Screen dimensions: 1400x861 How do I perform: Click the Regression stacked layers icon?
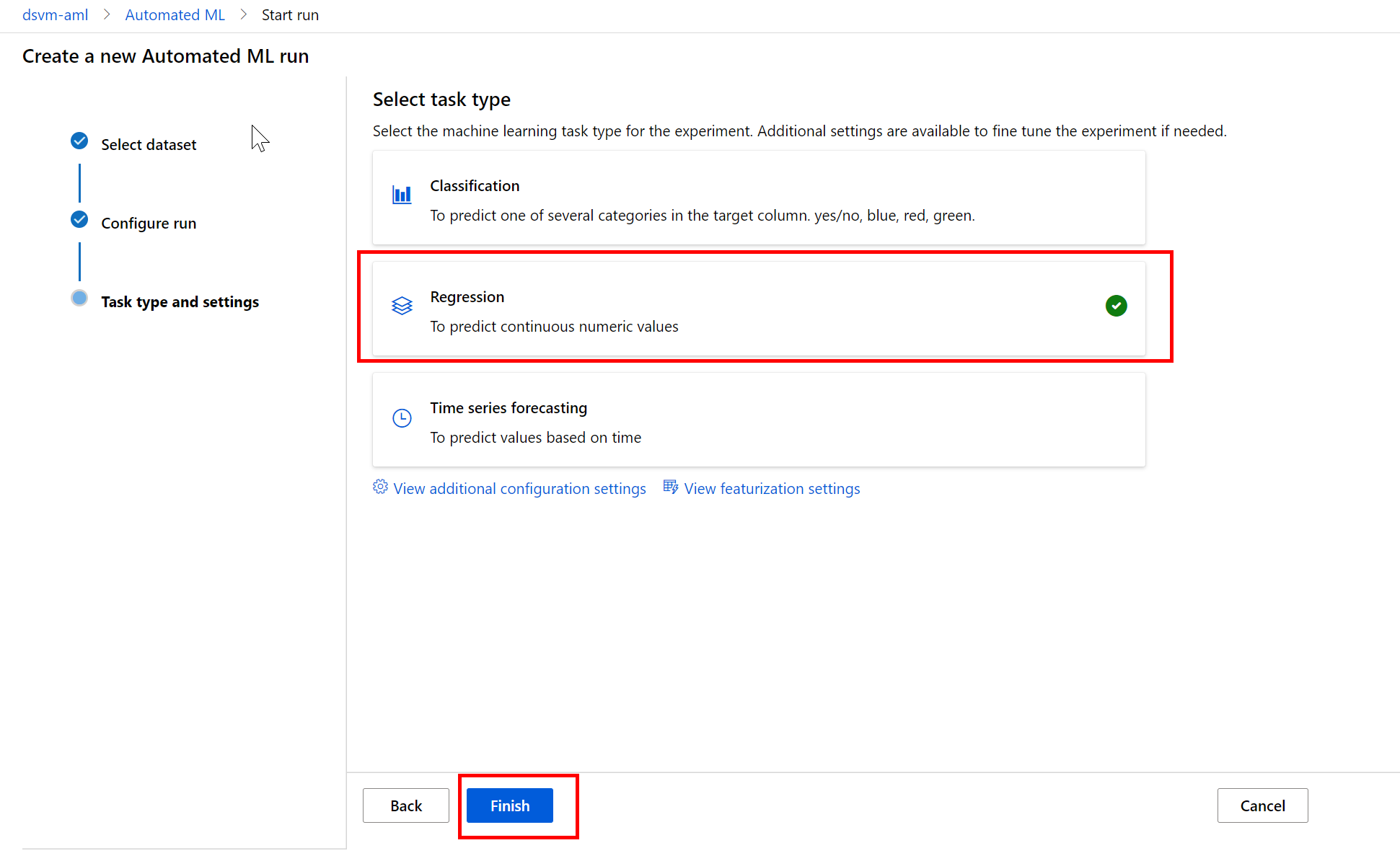coord(402,306)
